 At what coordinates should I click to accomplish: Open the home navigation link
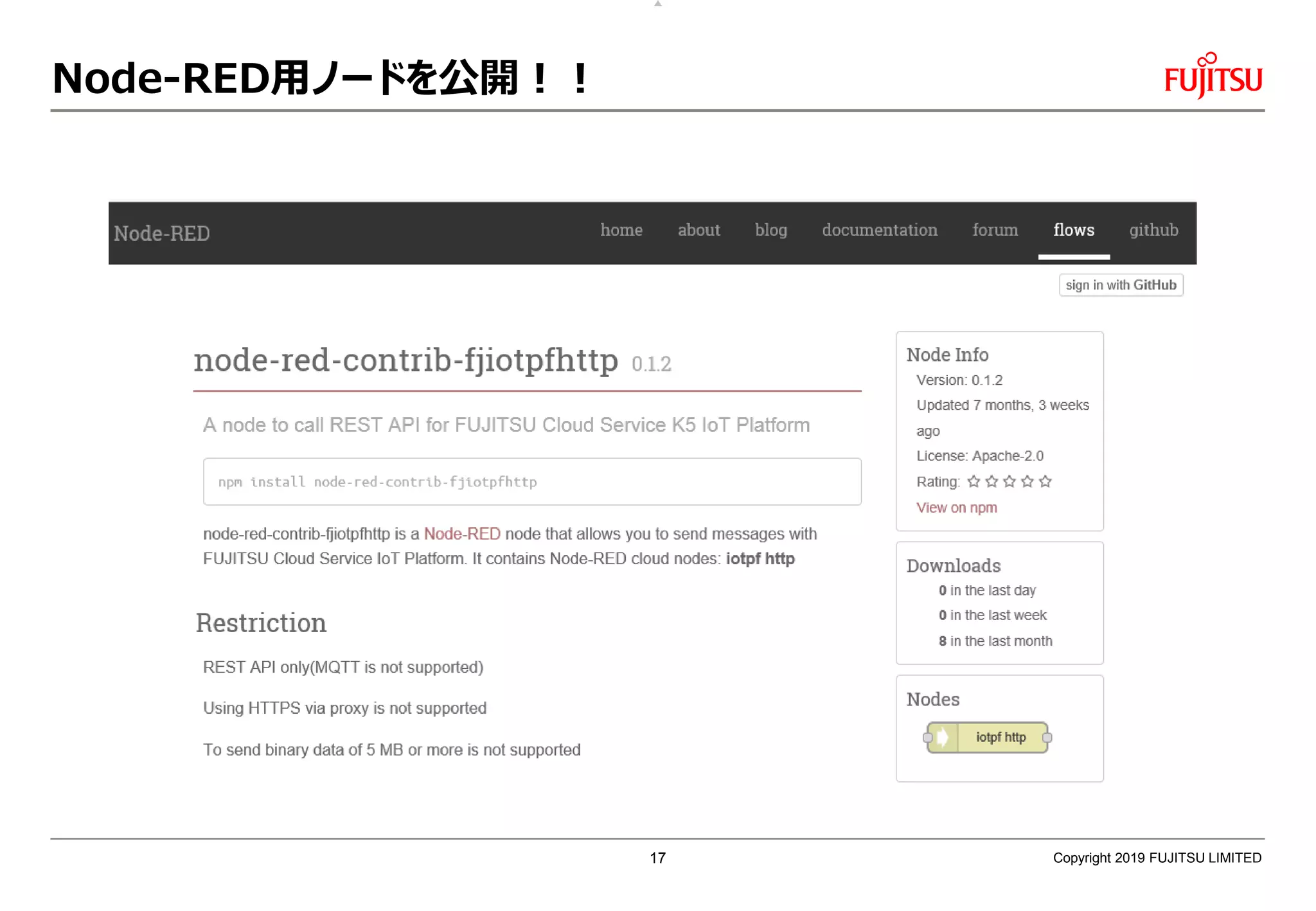click(x=621, y=230)
